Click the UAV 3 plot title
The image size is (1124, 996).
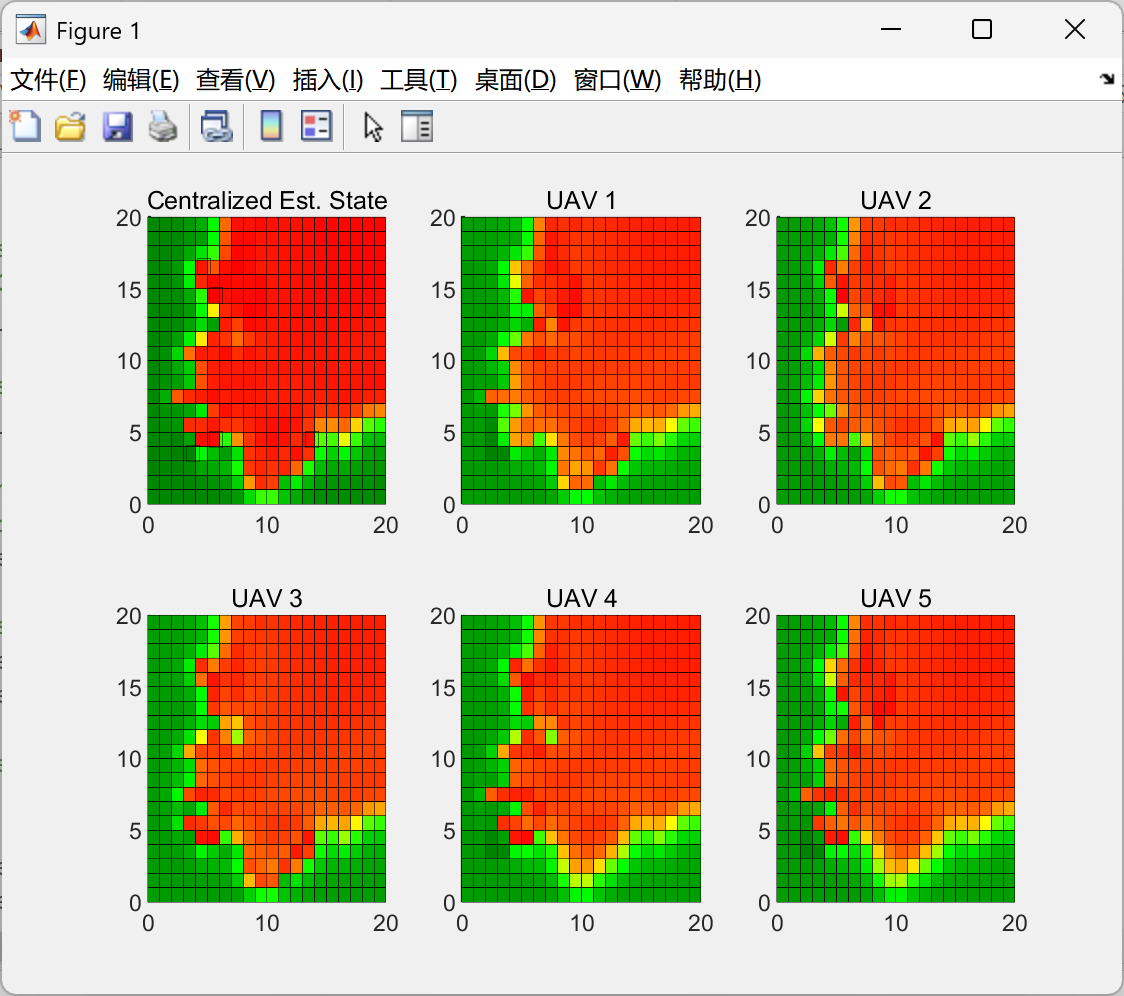[x=267, y=598]
